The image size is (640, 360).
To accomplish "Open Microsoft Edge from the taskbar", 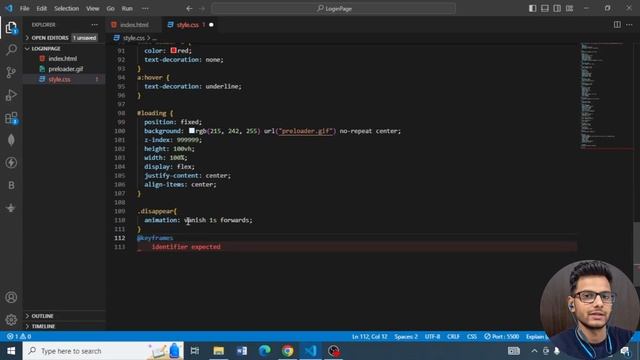I will (264, 351).
